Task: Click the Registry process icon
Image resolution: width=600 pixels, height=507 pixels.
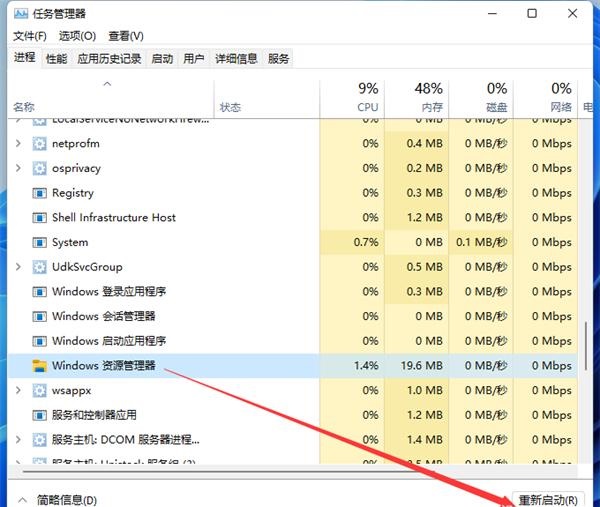Action: 39,193
